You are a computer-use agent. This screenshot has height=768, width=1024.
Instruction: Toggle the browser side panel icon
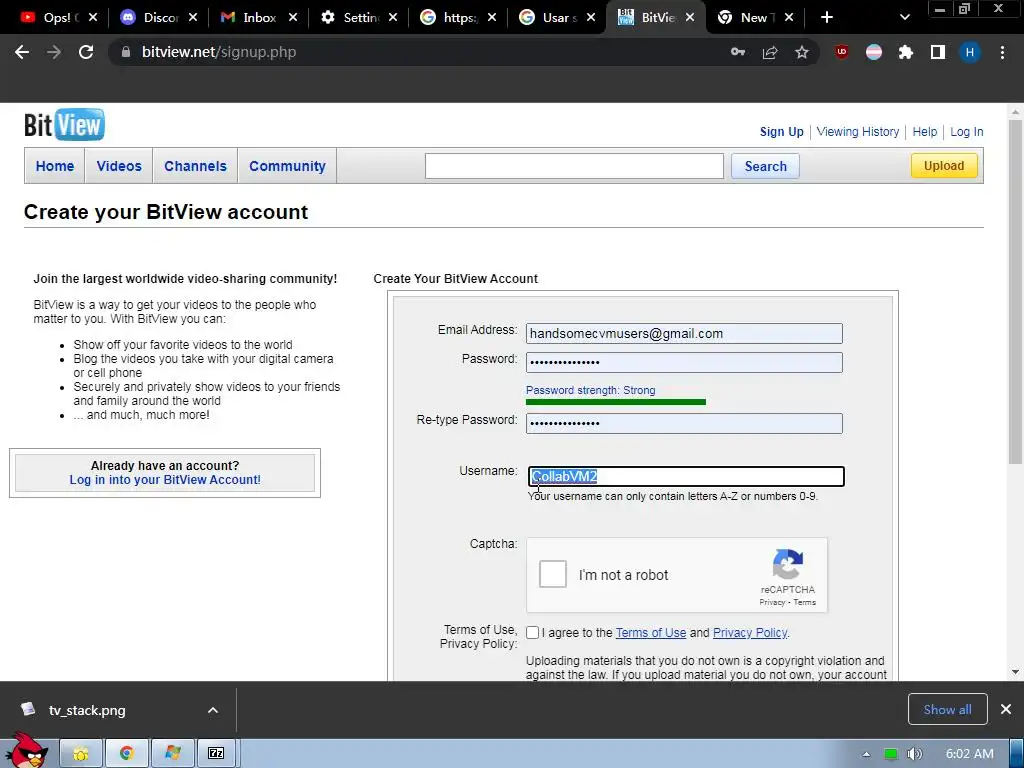point(938,52)
